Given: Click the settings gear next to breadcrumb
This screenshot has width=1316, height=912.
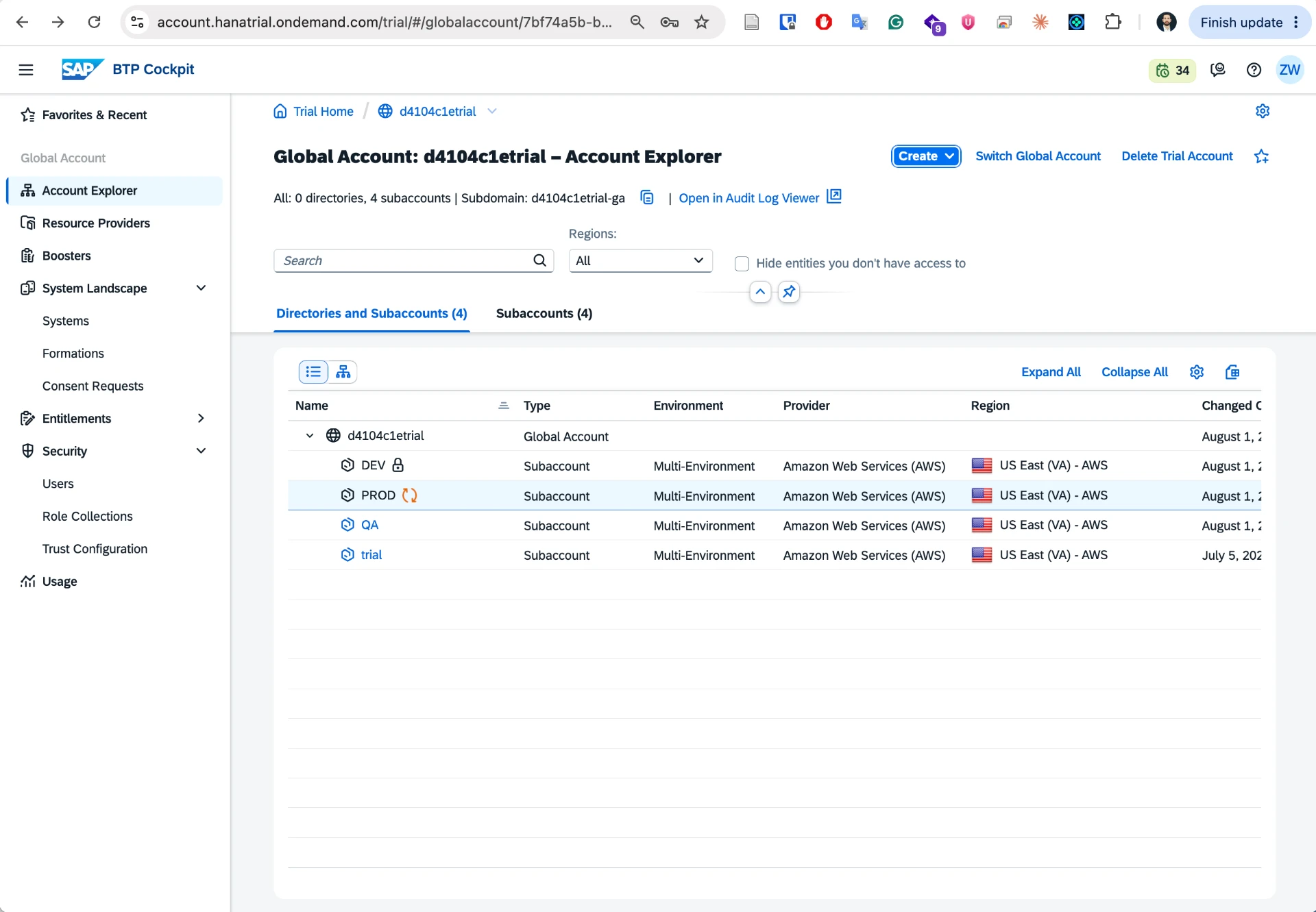Looking at the screenshot, I should (1263, 111).
